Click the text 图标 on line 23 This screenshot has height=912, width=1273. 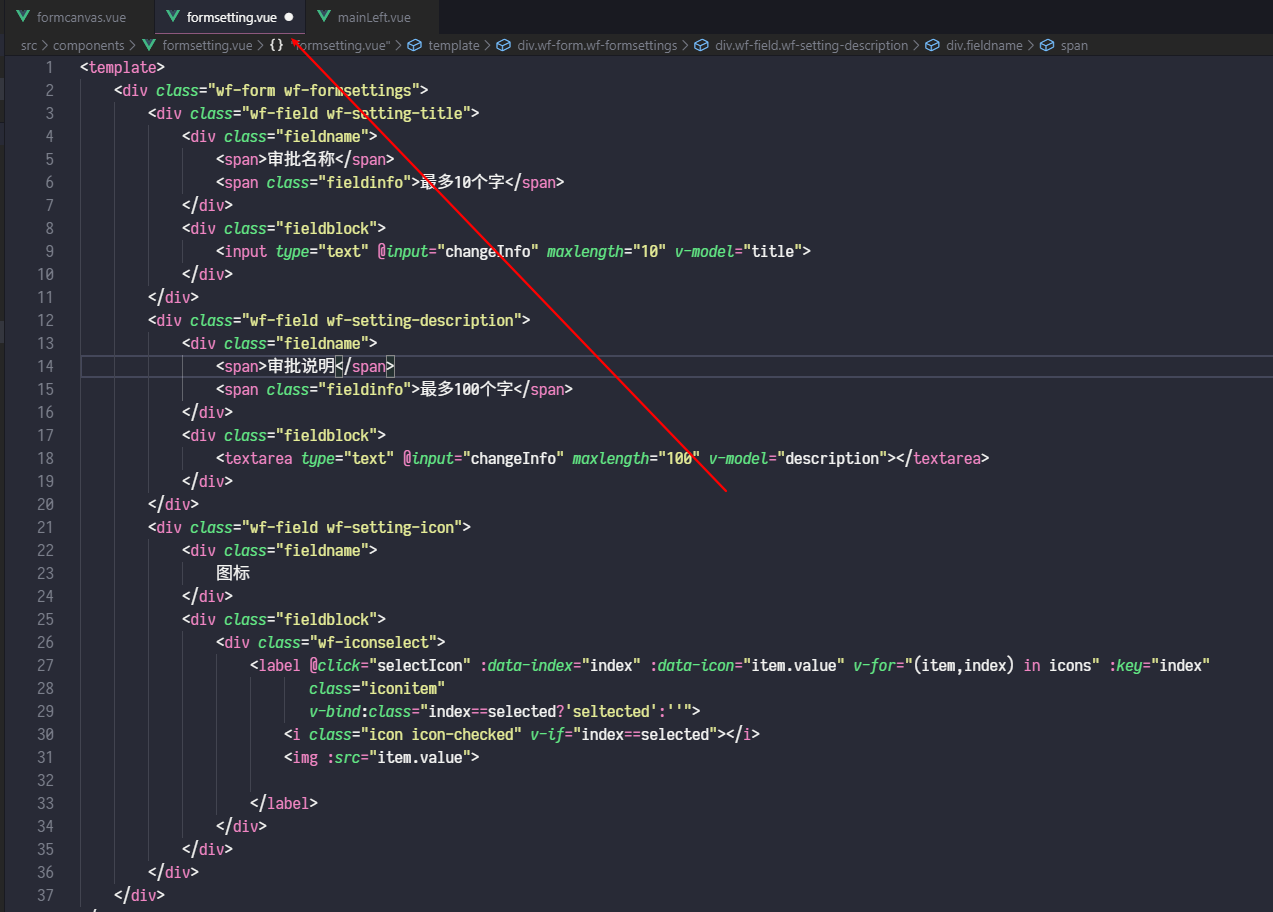pos(233,573)
